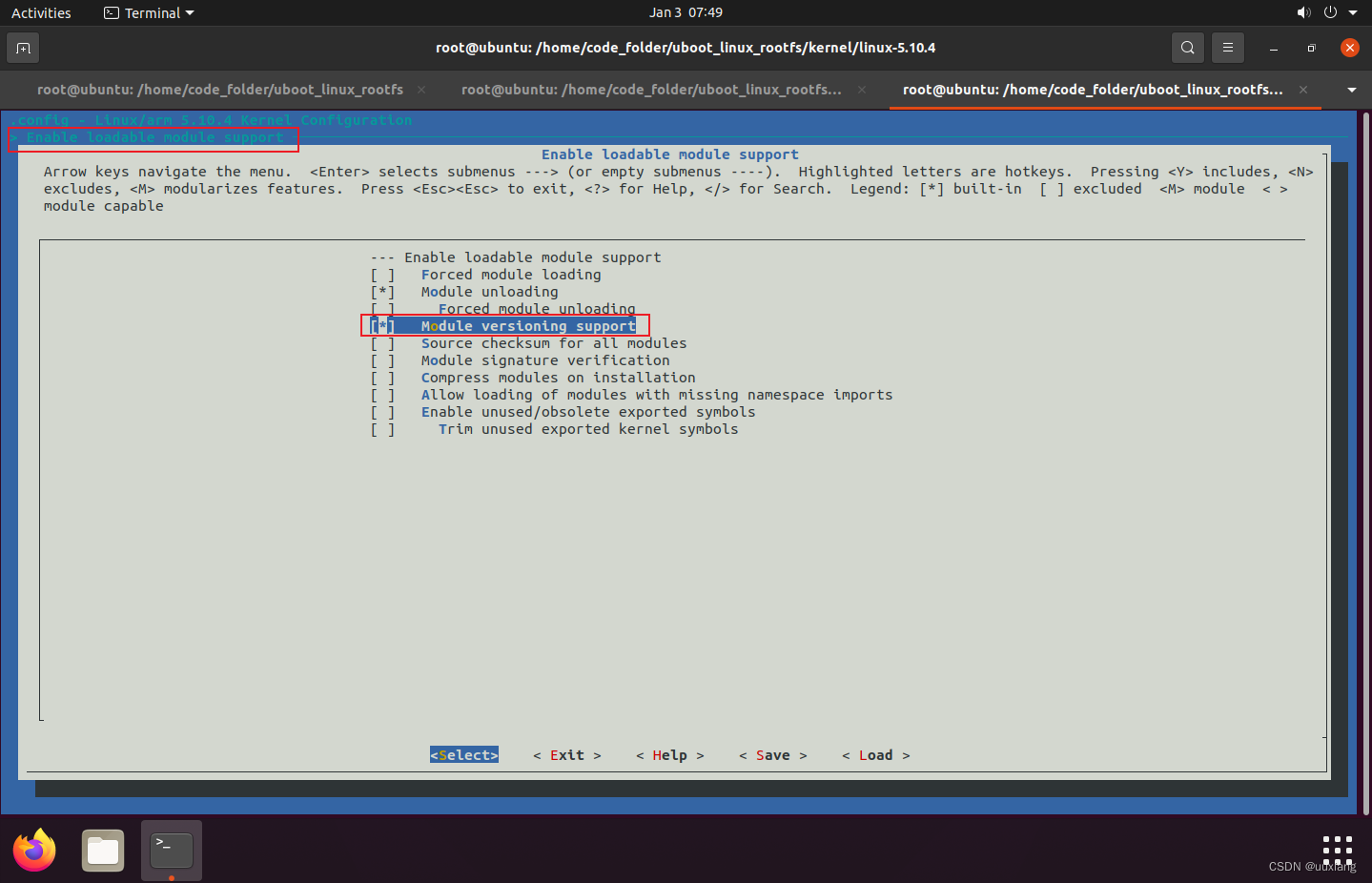This screenshot has width=1372, height=883.
Task: Click the volume icon in top bar
Action: click(1303, 12)
